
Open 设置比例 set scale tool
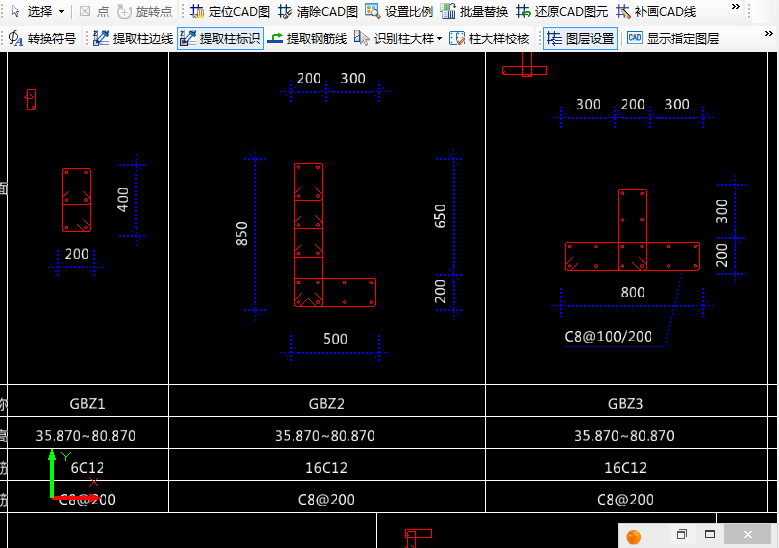(399, 11)
